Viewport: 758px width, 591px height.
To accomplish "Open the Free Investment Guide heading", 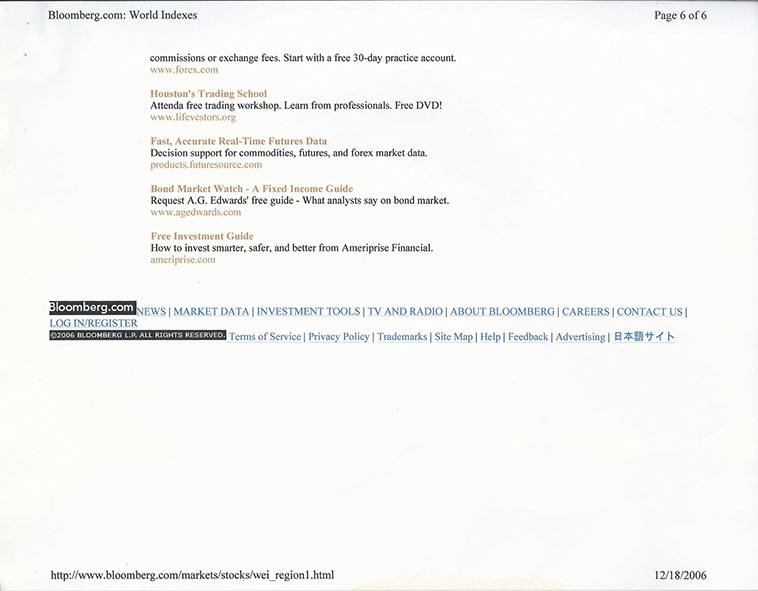I will pyautogui.click(x=202, y=236).
